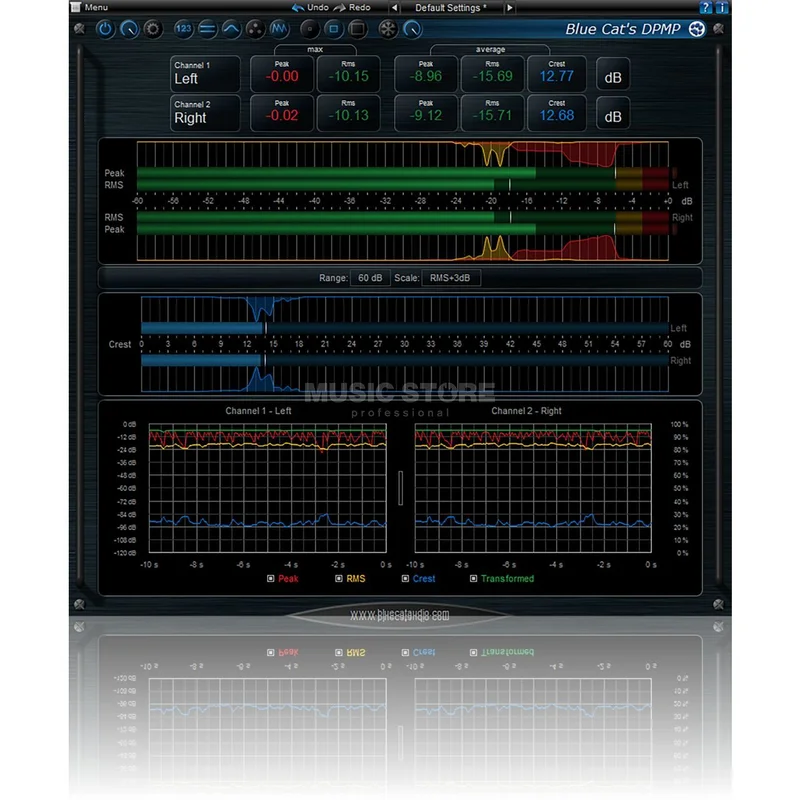Toggle the plugin power bypass icon
This screenshot has height=800, width=800.
coord(105,29)
